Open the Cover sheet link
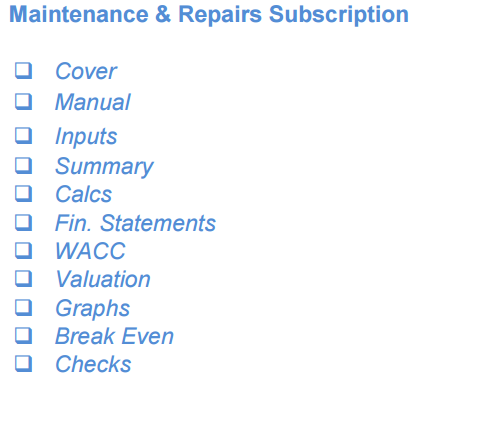 coord(86,71)
